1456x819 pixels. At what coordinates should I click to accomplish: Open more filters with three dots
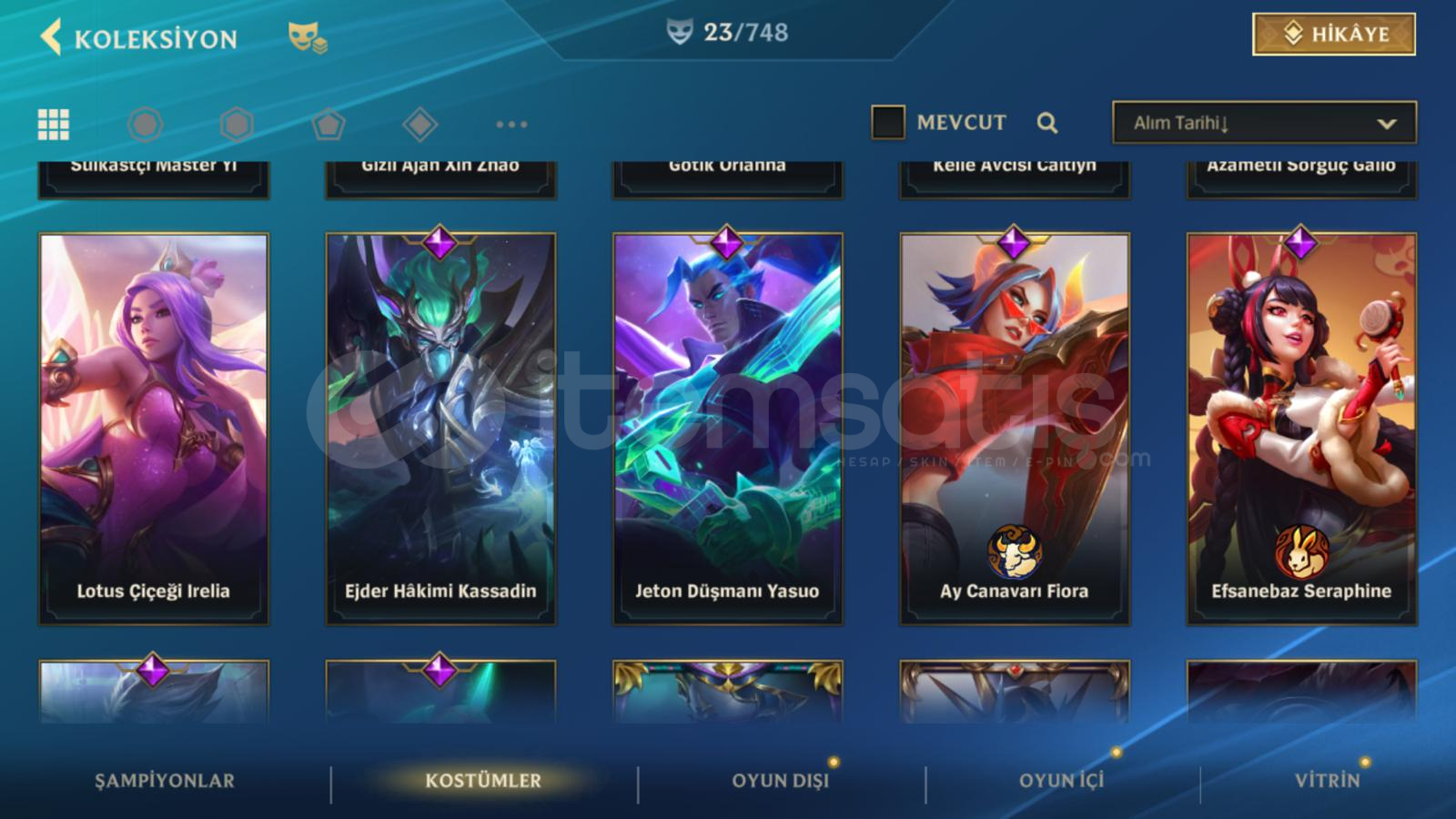pos(511,124)
